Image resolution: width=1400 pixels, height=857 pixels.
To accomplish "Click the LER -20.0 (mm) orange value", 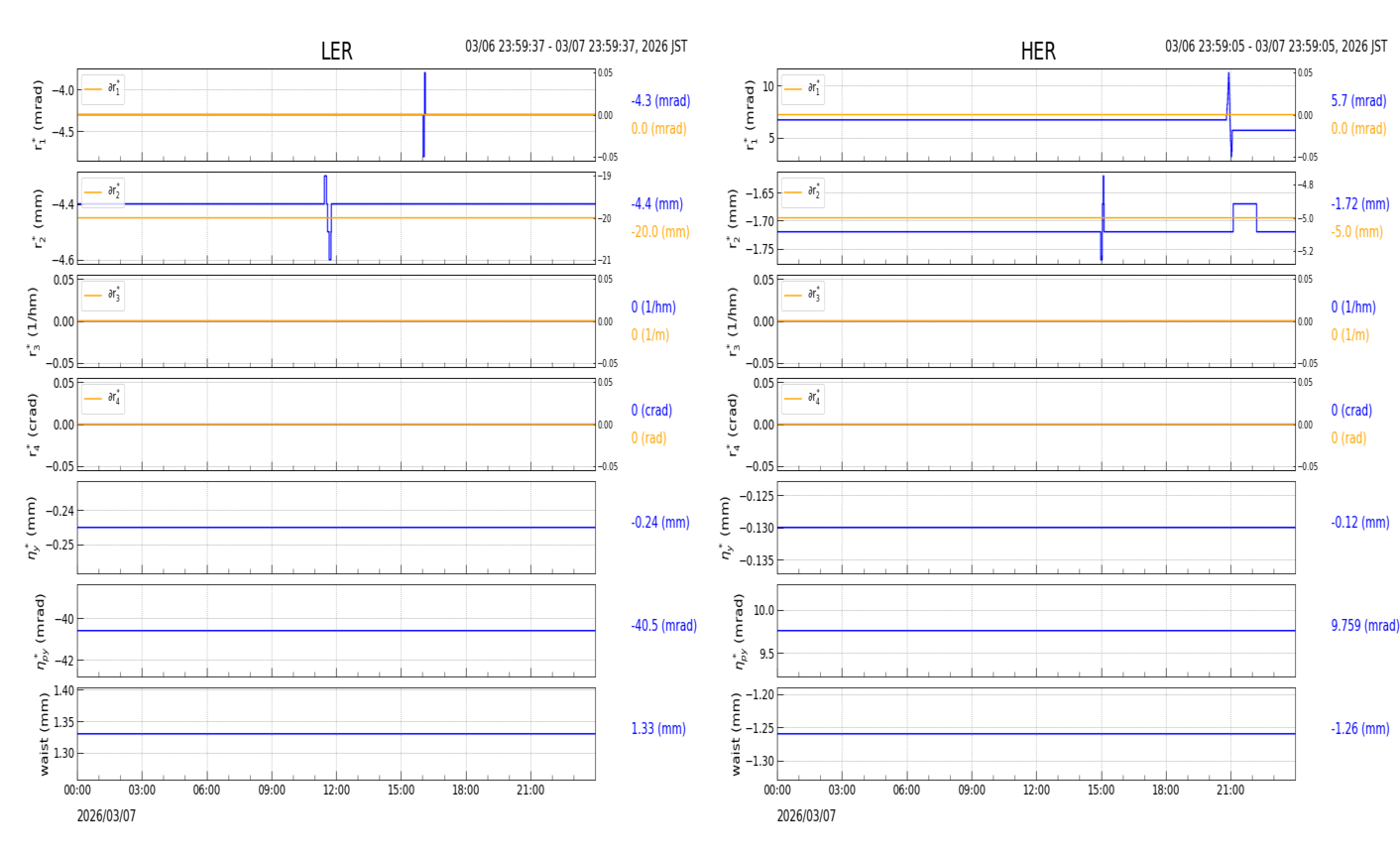I will point(660,232).
